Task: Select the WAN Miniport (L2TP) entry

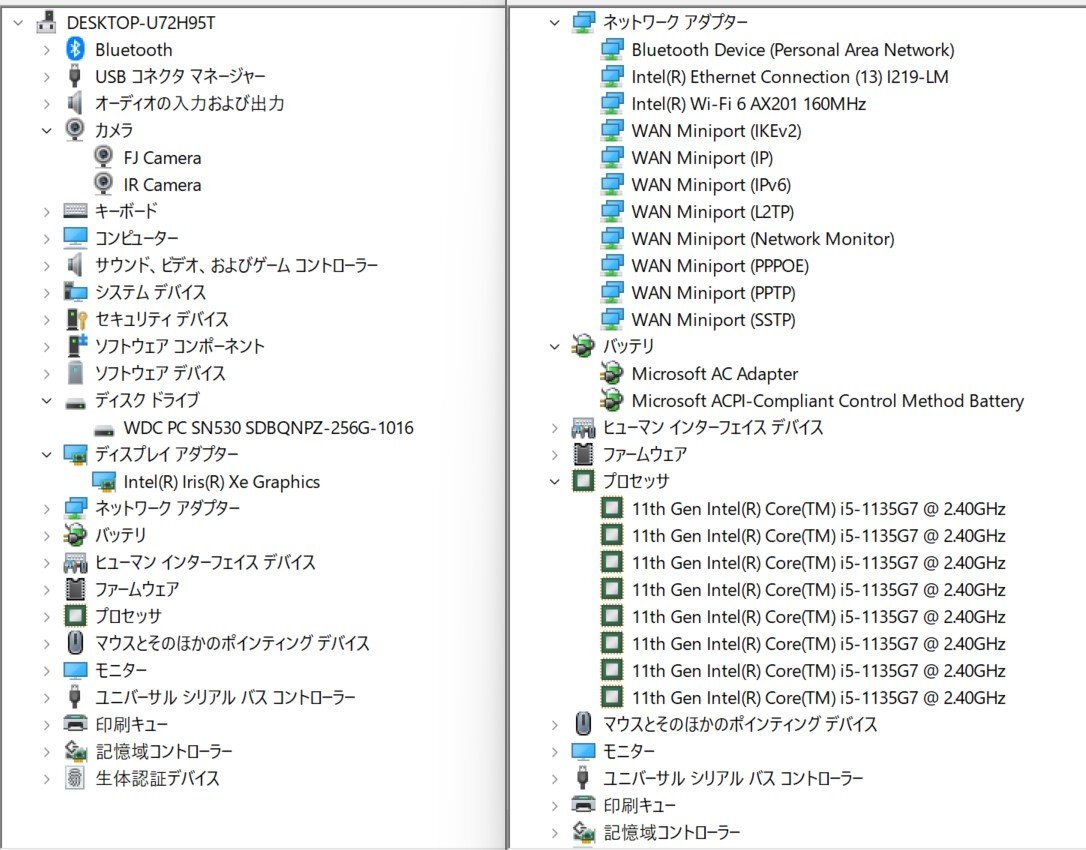Action: pyautogui.click(x=713, y=212)
